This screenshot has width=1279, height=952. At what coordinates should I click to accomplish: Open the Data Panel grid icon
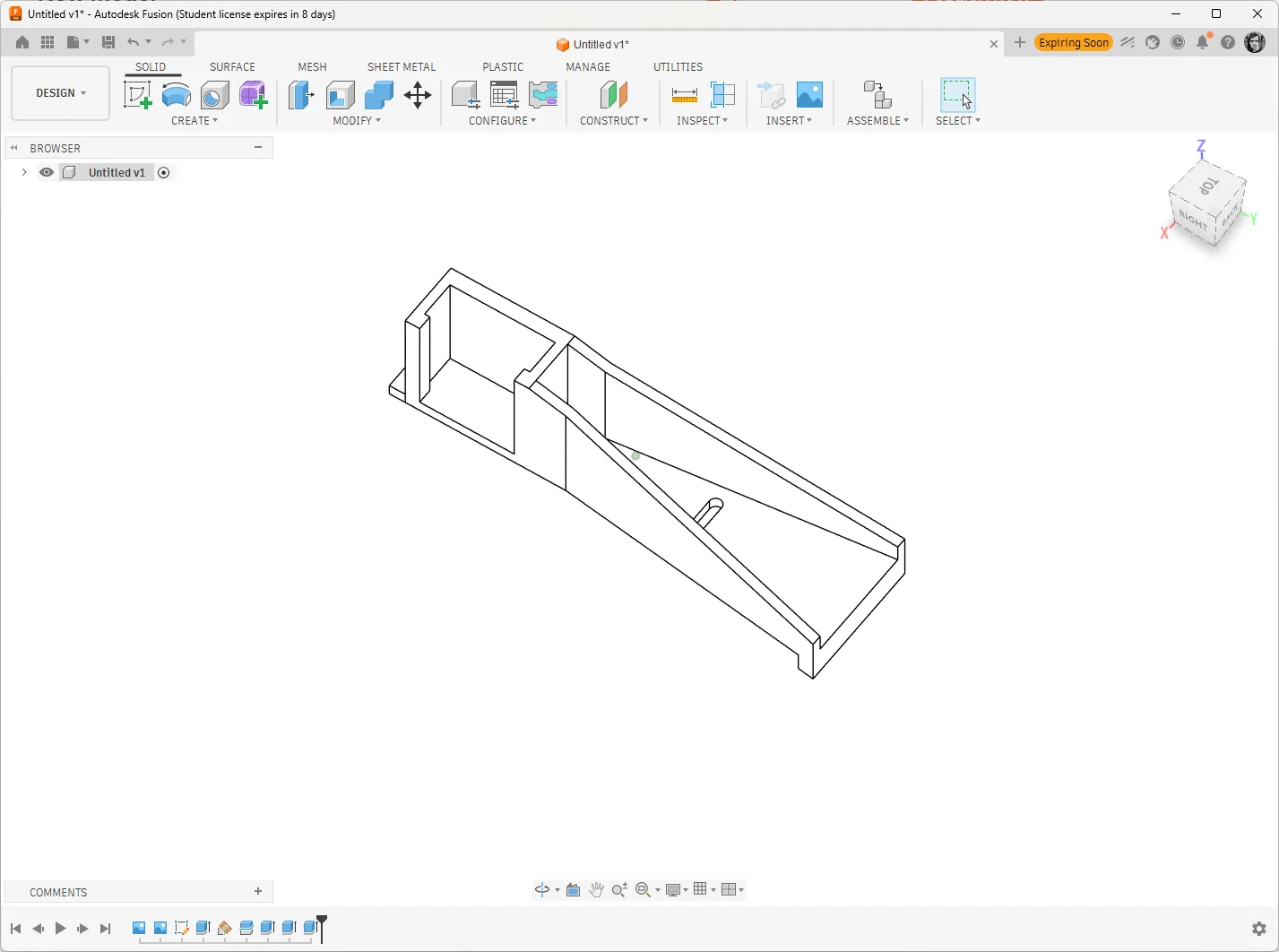48,42
